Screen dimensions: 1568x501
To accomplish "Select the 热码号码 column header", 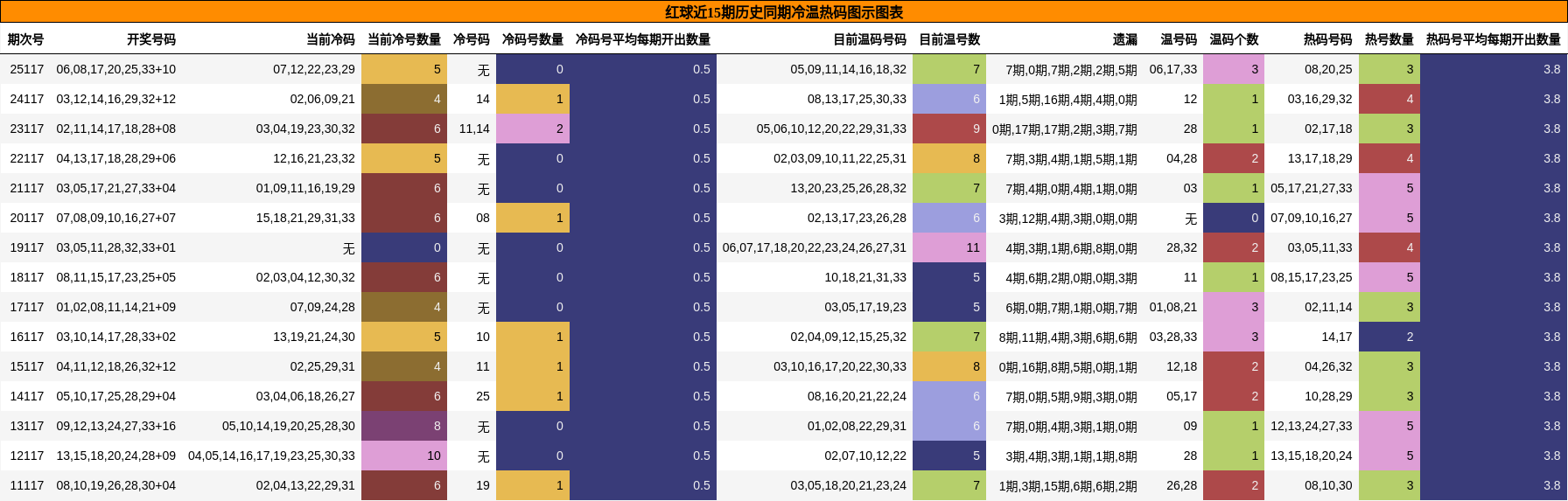I will (x=1327, y=39).
